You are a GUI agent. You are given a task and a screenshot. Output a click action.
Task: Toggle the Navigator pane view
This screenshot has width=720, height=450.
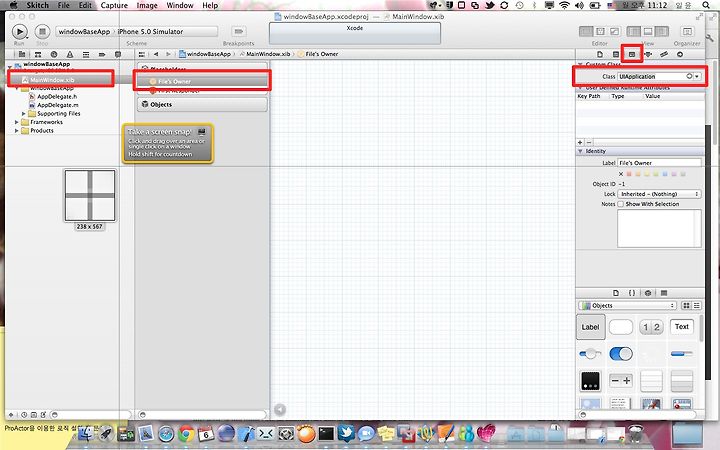coord(634,31)
